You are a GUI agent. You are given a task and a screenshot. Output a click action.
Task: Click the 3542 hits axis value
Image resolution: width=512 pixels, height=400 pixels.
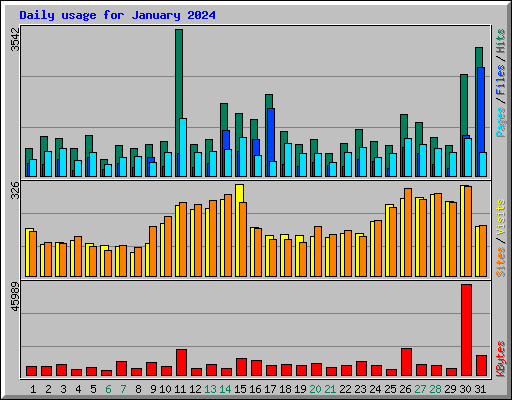tap(16, 39)
